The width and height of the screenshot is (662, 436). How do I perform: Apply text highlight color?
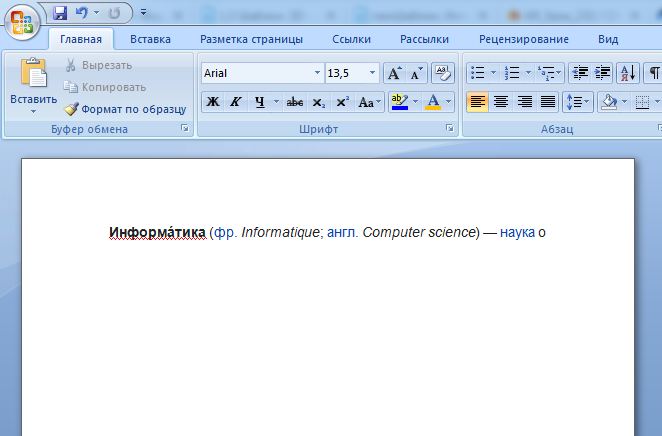pos(399,102)
